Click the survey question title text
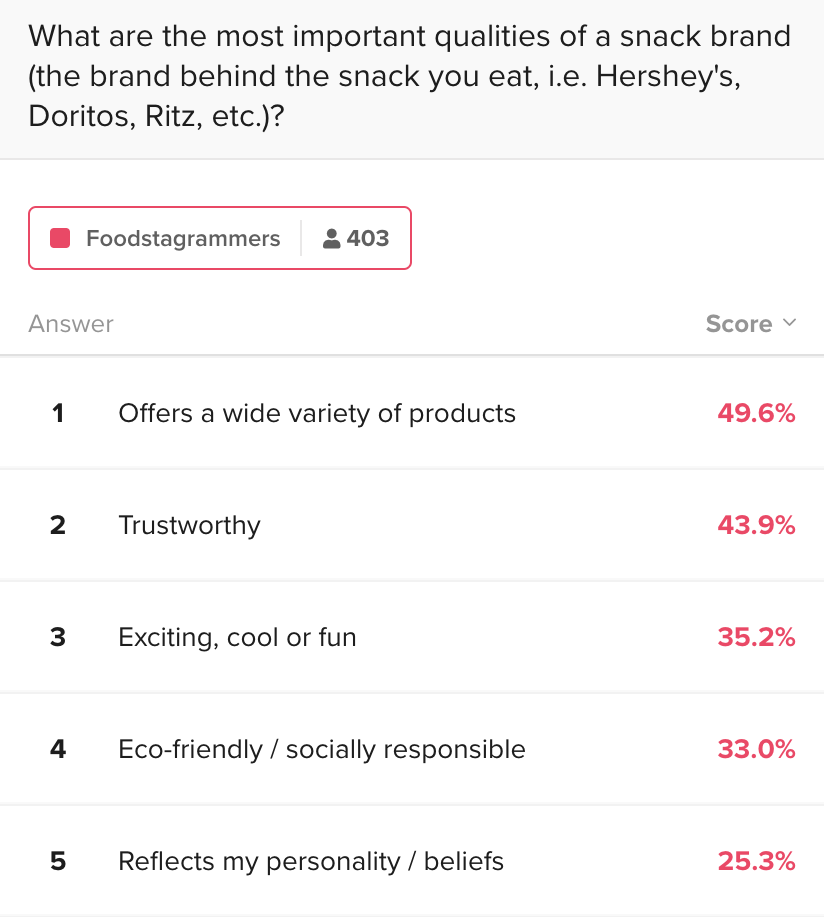Image resolution: width=824 pixels, height=917 pixels. pyautogui.click(x=409, y=76)
